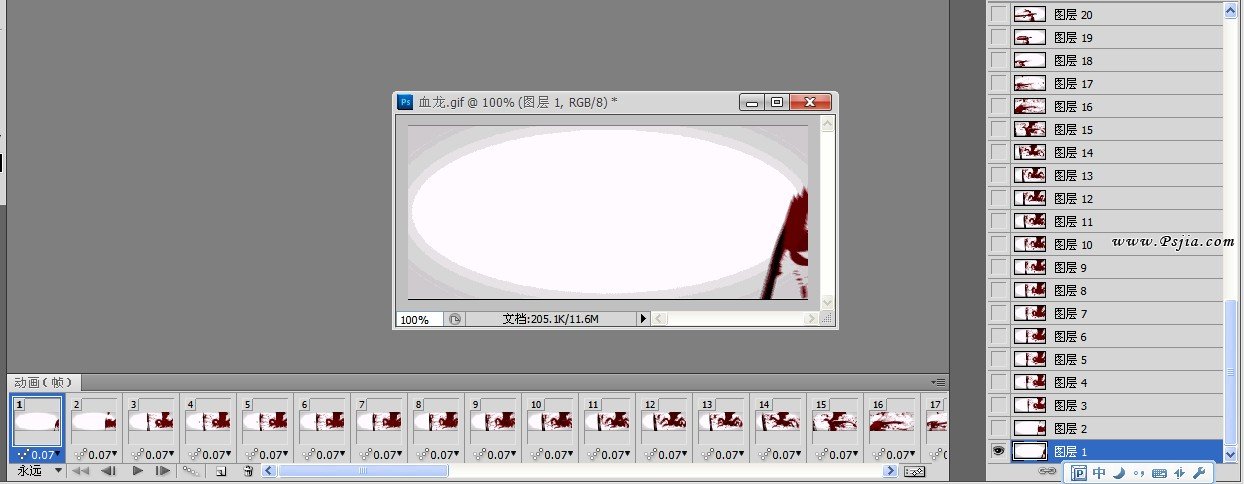Click 图层 14 layer thumbnail
Image resolution: width=1244 pixels, height=484 pixels.
pyautogui.click(x=1029, y=152)
